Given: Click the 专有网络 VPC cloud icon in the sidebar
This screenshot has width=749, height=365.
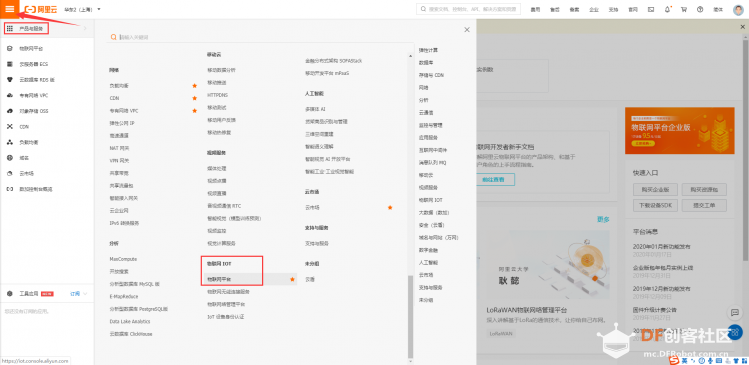Looking at the screenshot, I should [10, 96].
